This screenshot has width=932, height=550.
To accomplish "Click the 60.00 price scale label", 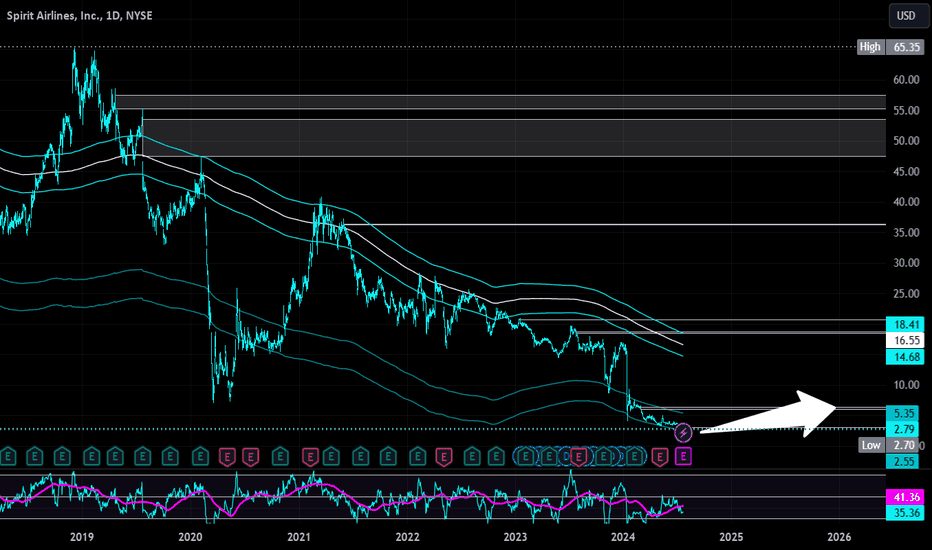I will [906, 80].
